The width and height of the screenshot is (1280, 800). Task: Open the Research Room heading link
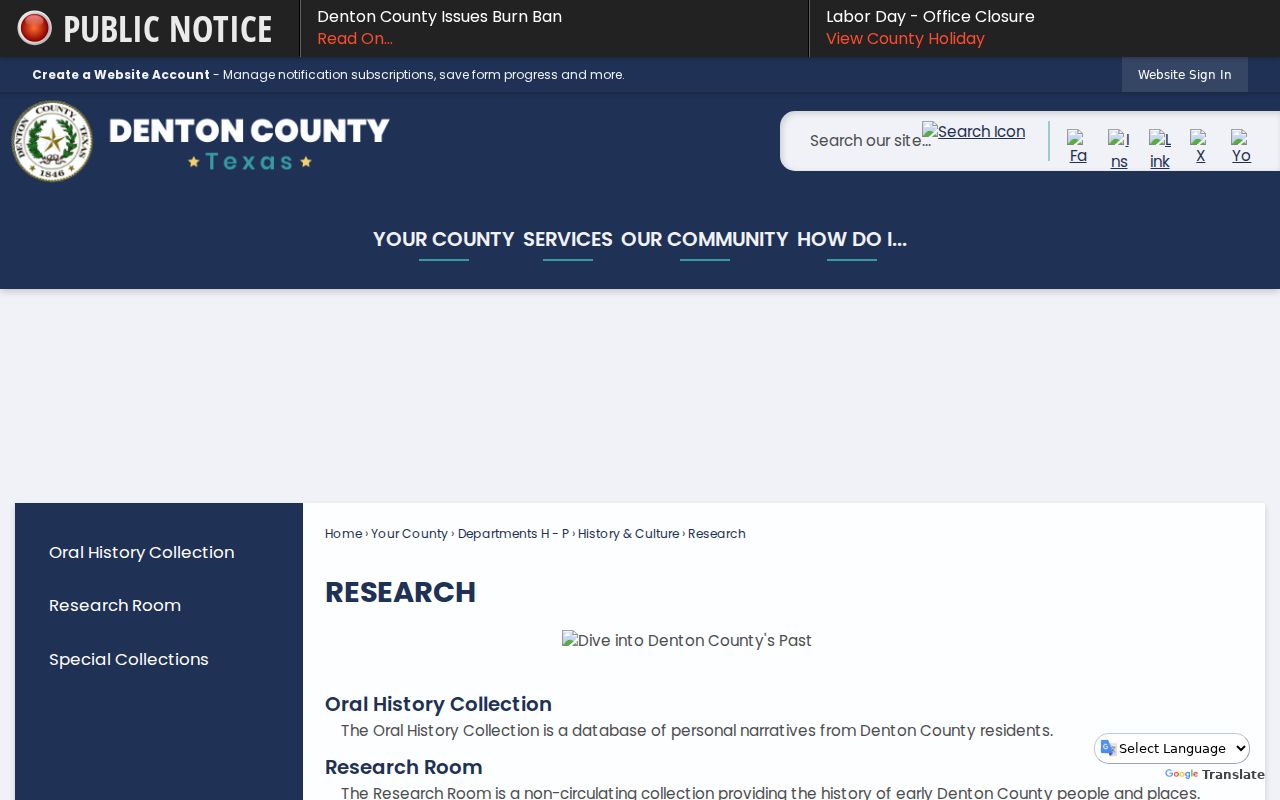click(x=403, y=767)
